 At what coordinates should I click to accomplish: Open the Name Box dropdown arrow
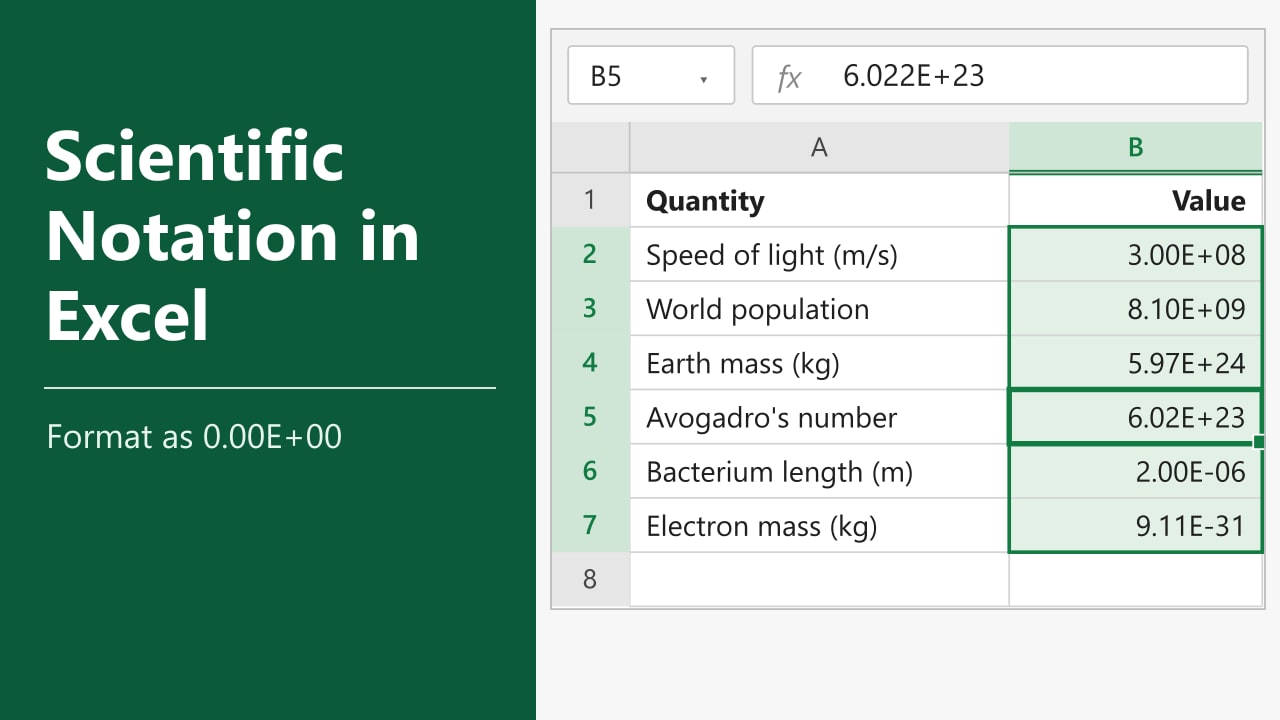pyautogui.click(x=703, y=79)
